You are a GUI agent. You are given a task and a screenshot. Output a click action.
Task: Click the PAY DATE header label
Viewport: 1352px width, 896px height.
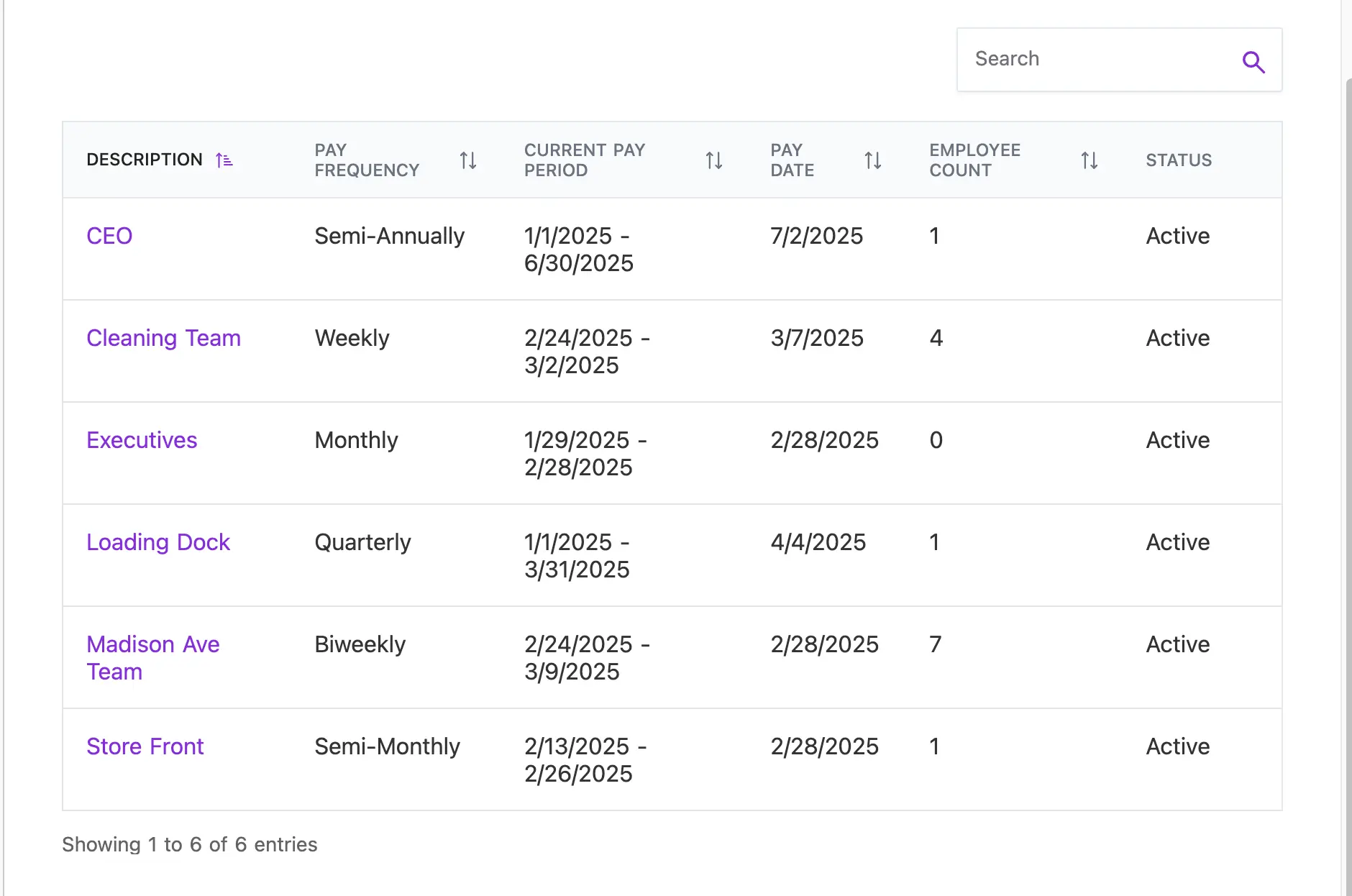(x=793, y=160)
